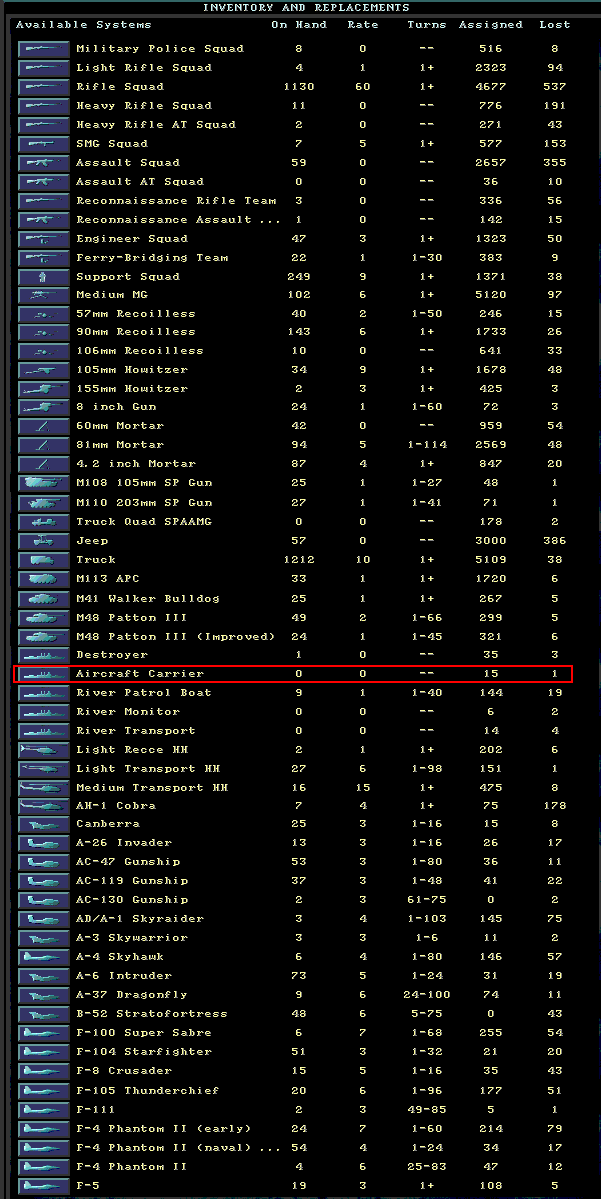The height and width of the screenshot is (1199, 601).
Task: Select the F-111 aircraft icon
Action: [x=44, y=1110]
